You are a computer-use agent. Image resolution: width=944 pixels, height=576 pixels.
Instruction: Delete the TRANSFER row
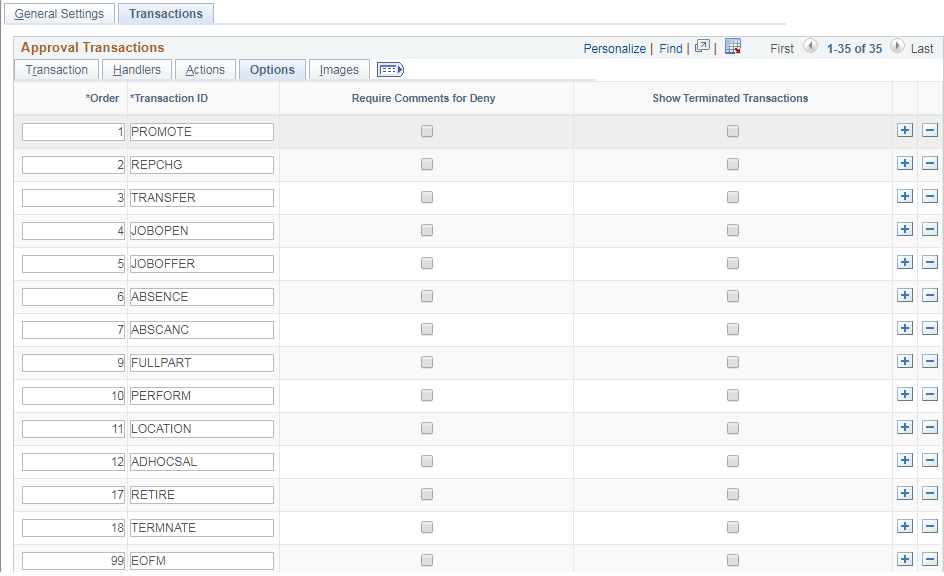point(929,196)
